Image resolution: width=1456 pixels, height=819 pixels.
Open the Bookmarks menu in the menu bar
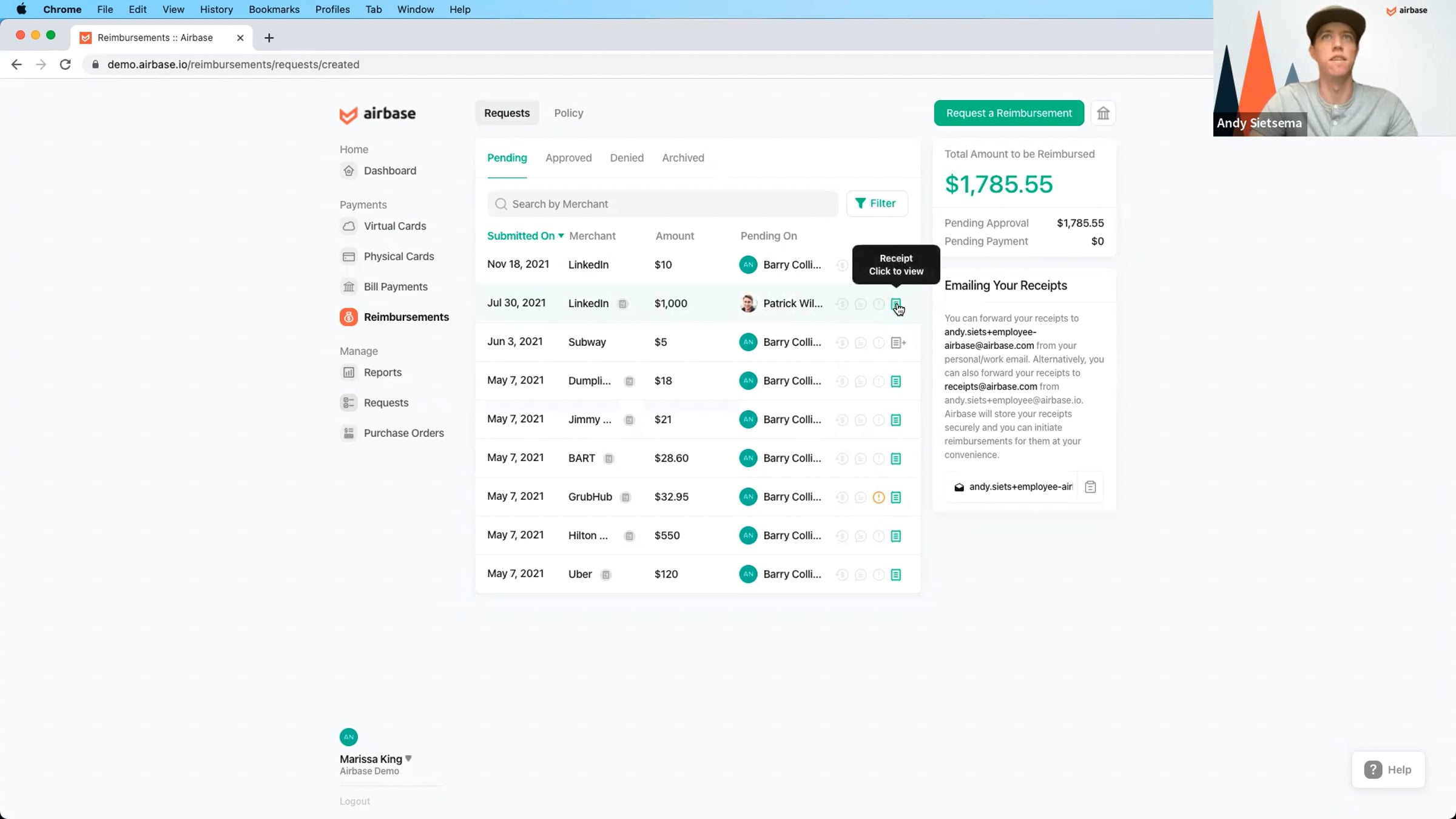[x=274, y=9]
